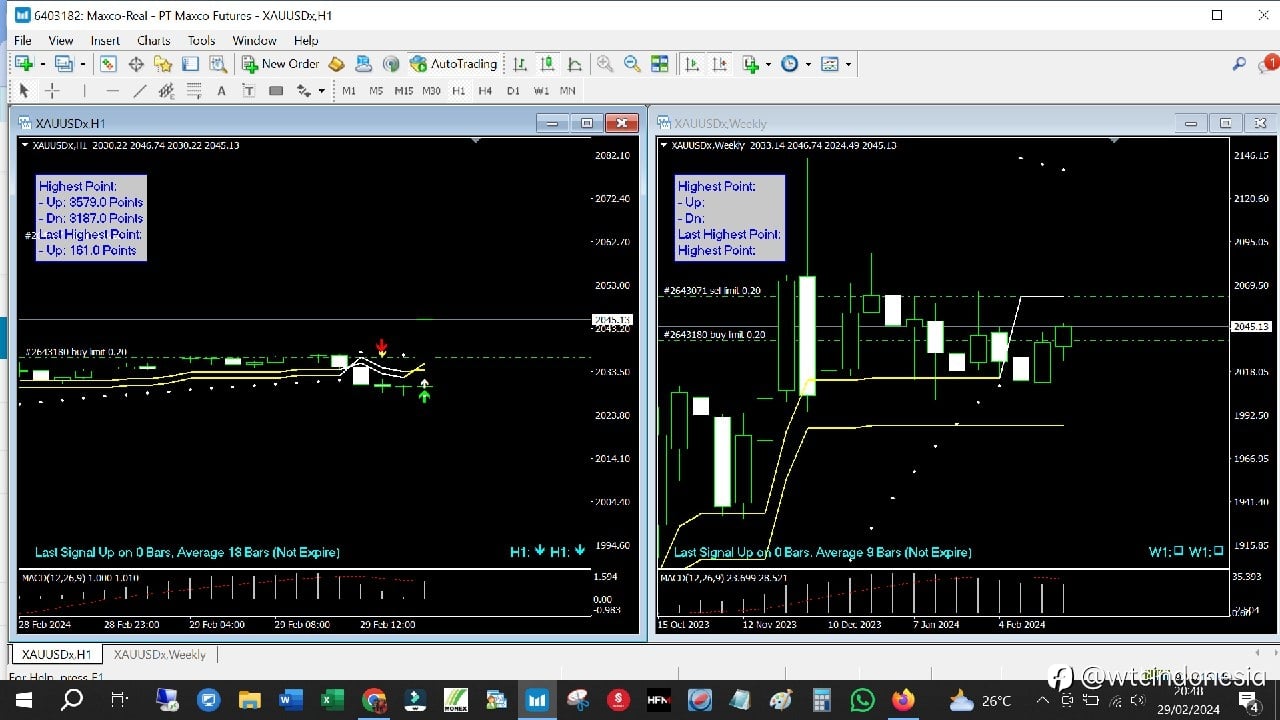
Task: Select the Crosshair tool
Action: pos(53,91)
